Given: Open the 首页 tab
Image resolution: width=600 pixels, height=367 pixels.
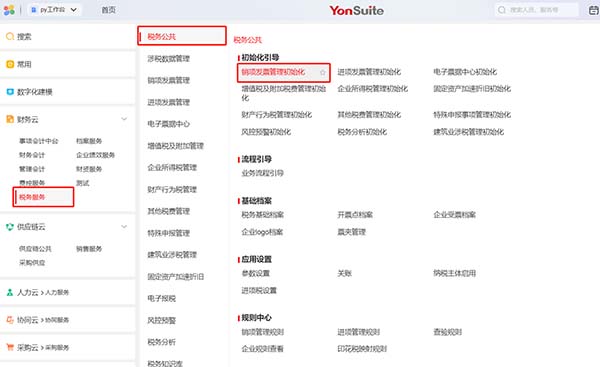Looking at the screenshot, I should click(x=108, y=10).
